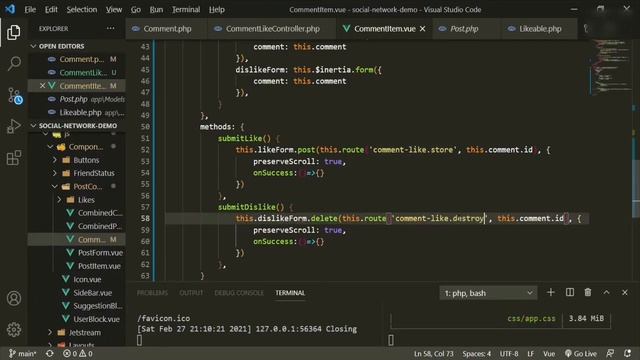Maximize the panel with up chevron
This screenshot has height=360, width=640.
[x=607, y=292]
